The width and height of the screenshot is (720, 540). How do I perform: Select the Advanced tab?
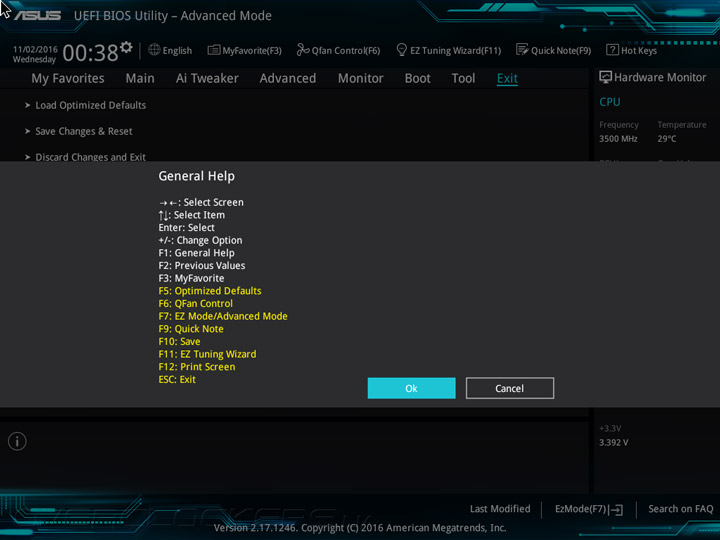[x=288, y=79]
